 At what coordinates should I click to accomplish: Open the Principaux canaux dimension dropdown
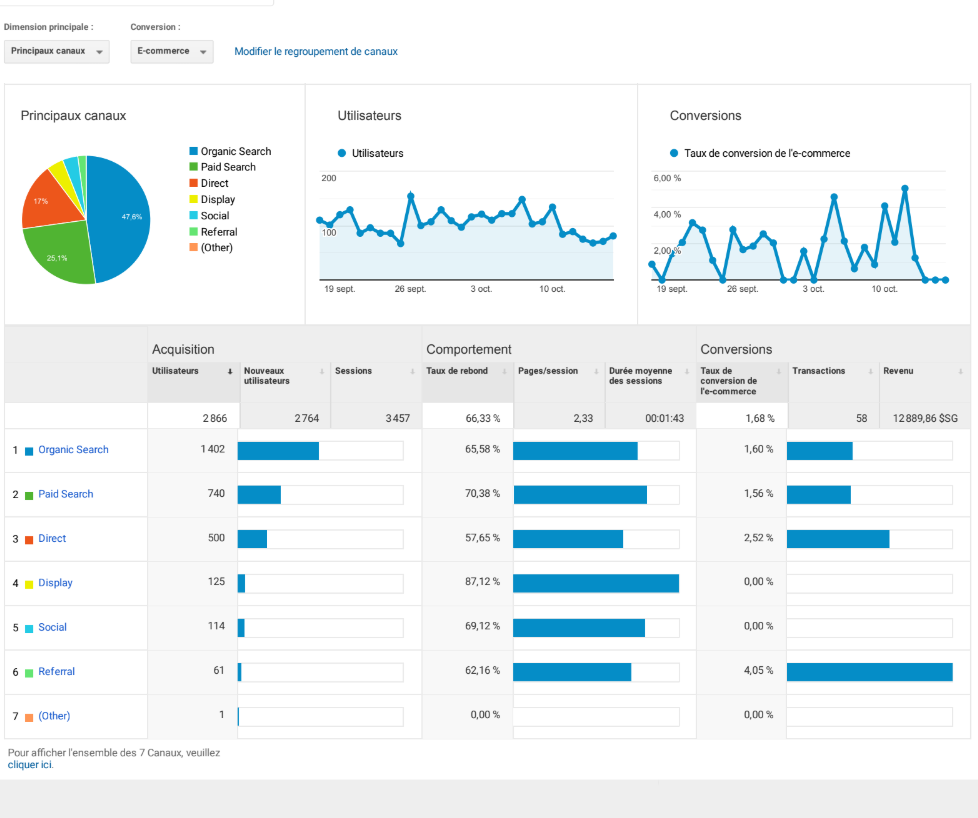(x=57, y=52)
